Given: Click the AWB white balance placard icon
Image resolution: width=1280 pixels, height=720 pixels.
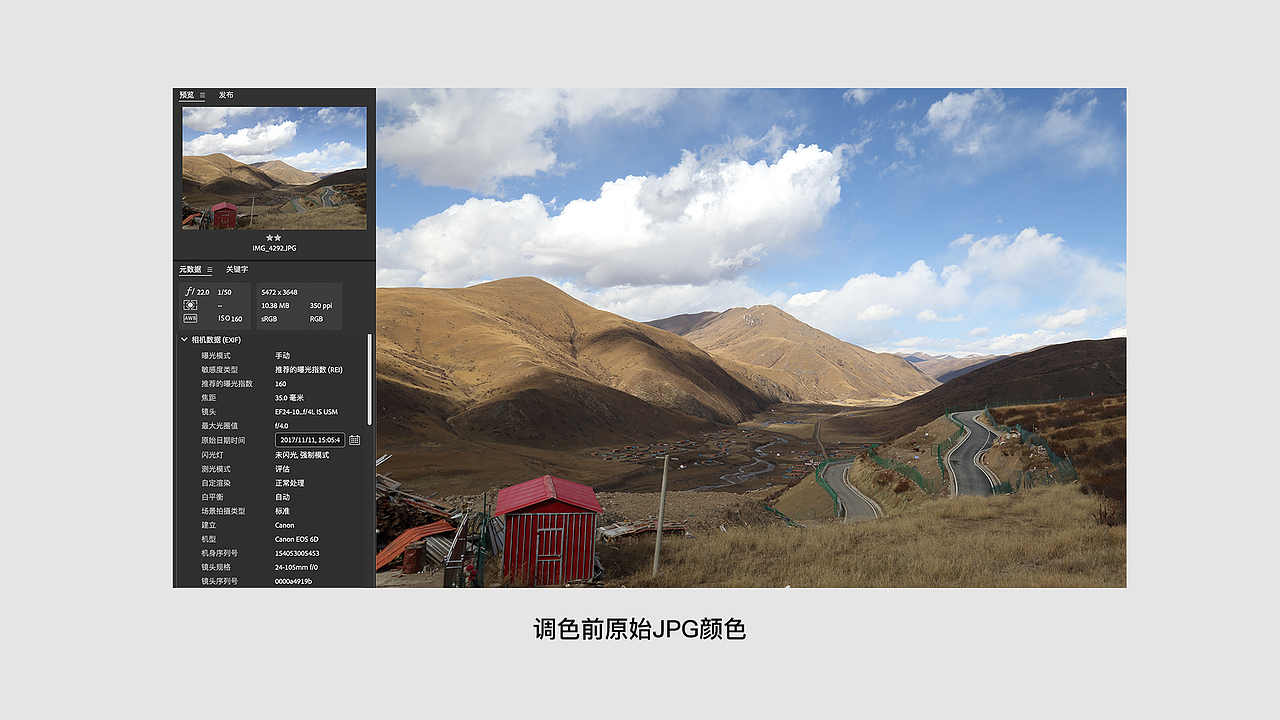Looking at the screenshot, I should pos(189,319).
